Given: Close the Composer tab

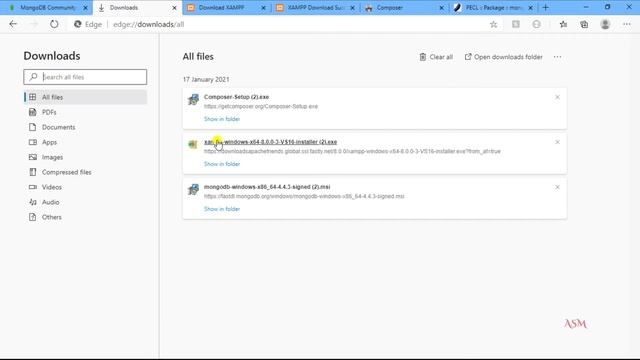Looking at the screenshot, I should pyautogui.click(x=441, y=8).
